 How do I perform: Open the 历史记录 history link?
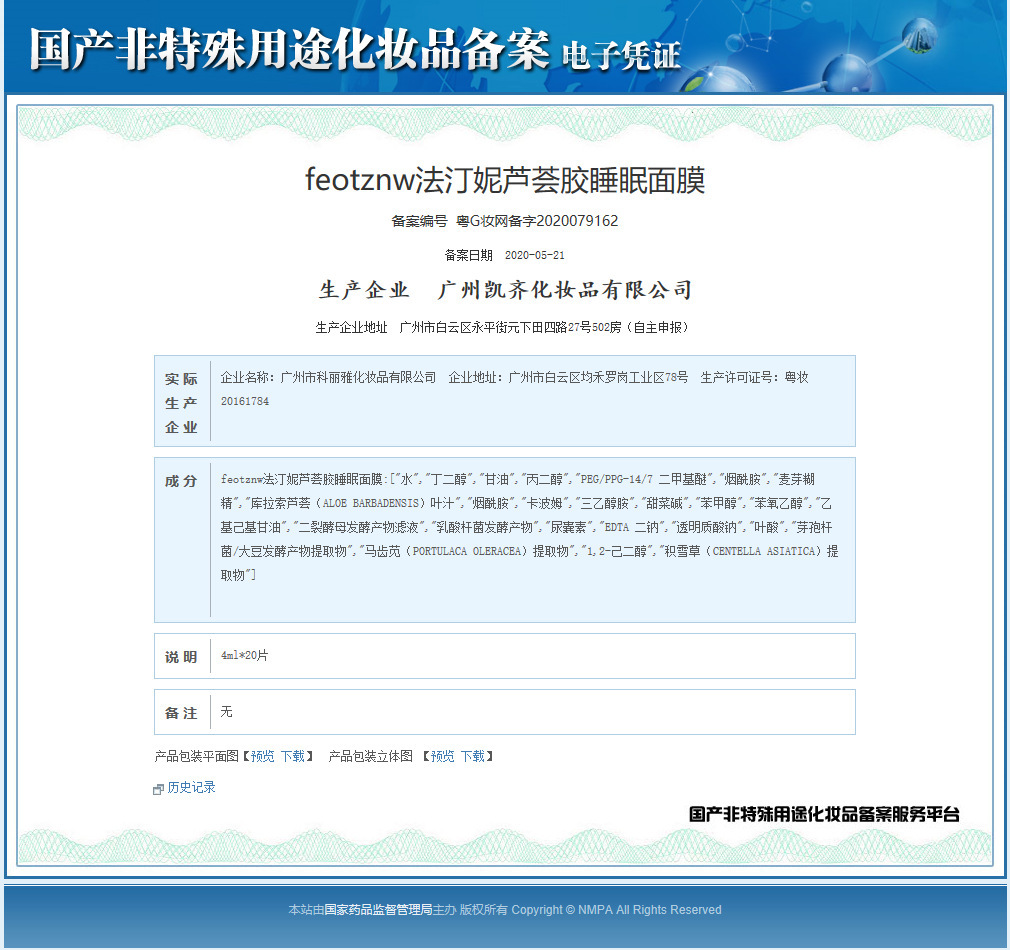pos(191,788)
